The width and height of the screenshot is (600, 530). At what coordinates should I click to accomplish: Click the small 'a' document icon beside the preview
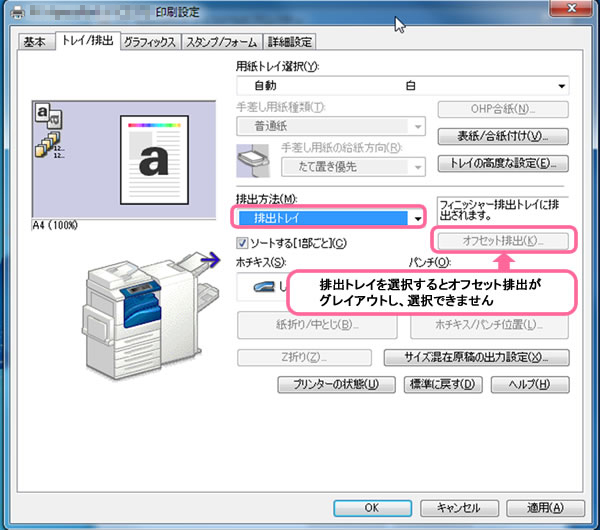(x=47, y=115)
